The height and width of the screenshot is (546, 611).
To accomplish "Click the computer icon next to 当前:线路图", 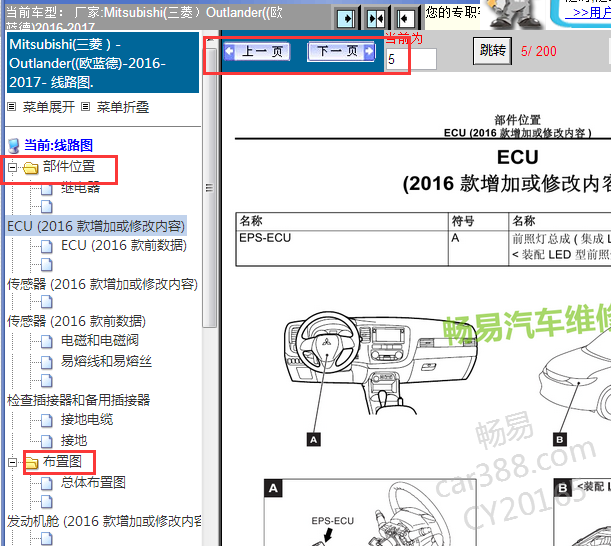I will (x=14, y=145).
